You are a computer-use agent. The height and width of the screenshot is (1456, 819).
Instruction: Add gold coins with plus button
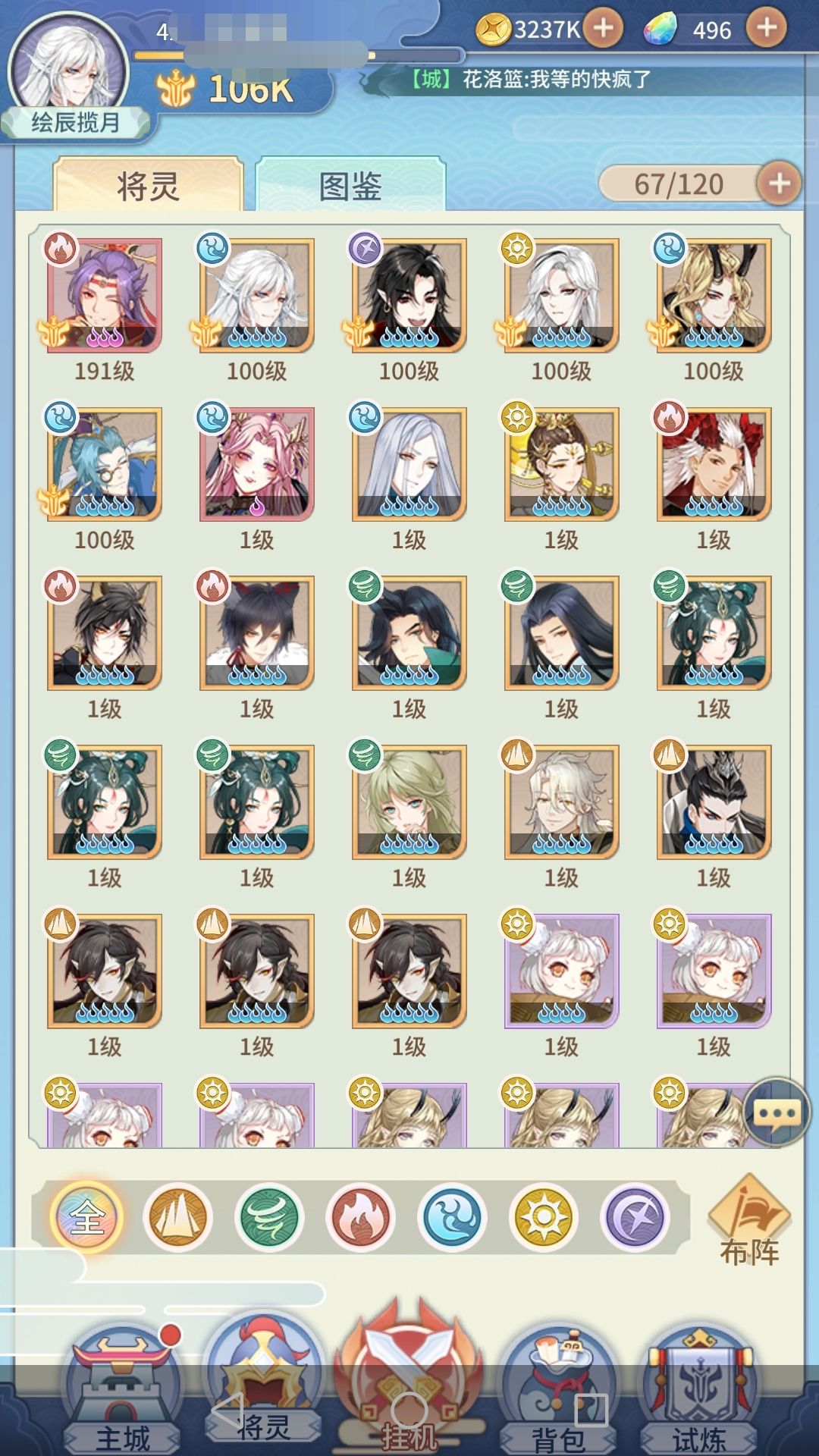603,29
